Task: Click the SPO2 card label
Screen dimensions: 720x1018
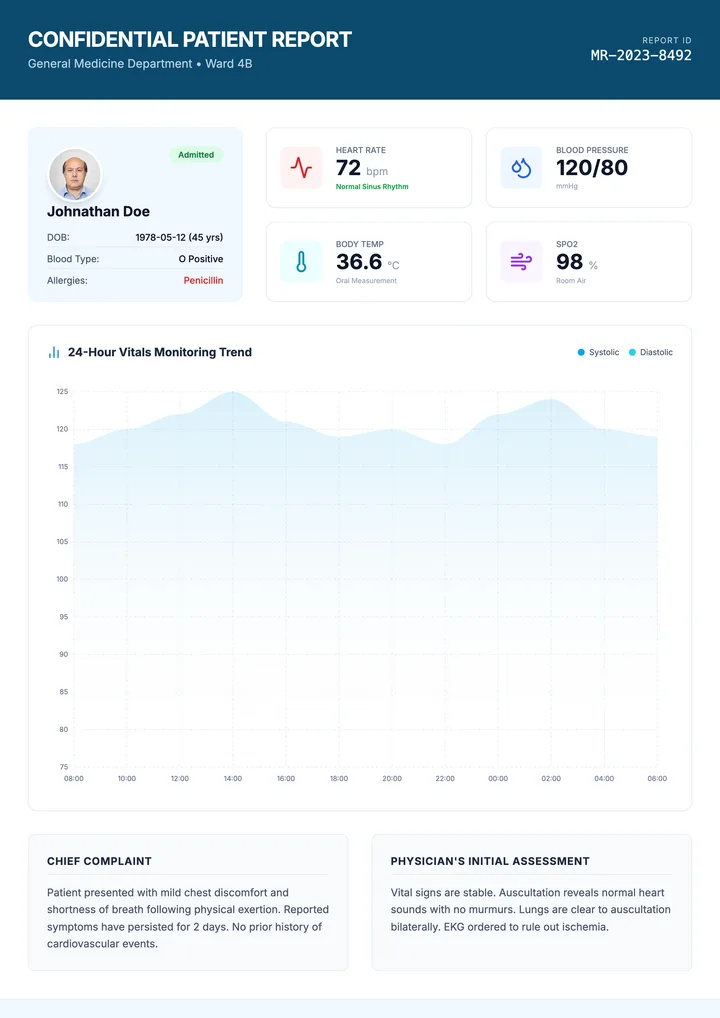Action: click(567, 244)
